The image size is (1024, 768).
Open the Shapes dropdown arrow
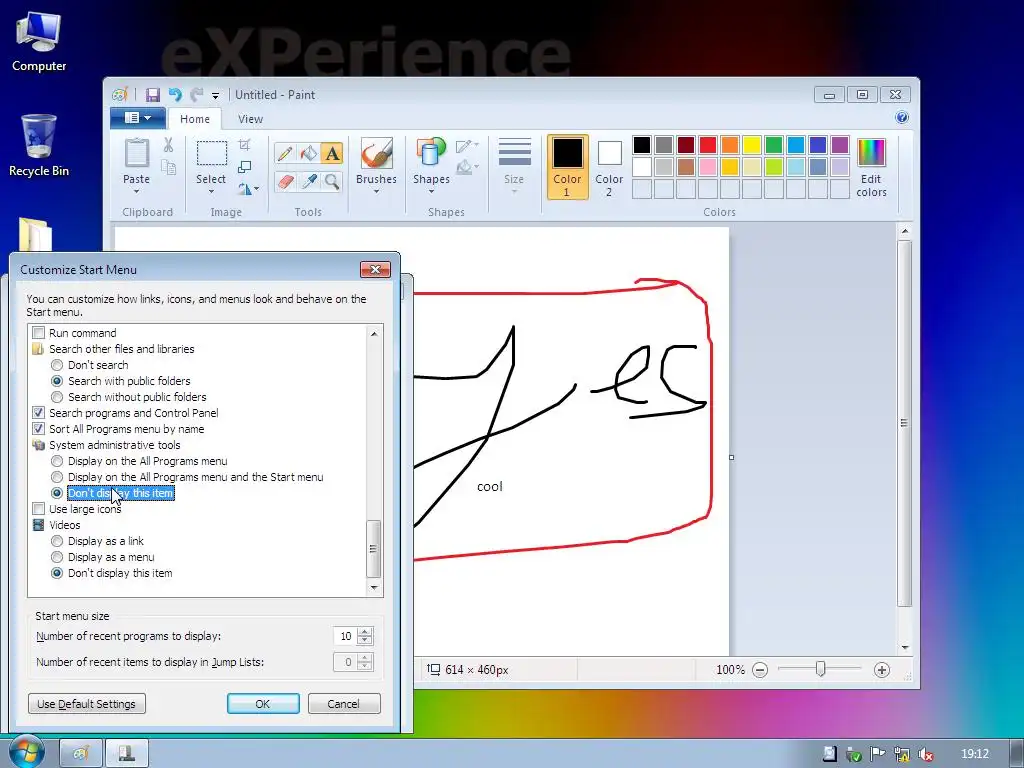[431, 192]
